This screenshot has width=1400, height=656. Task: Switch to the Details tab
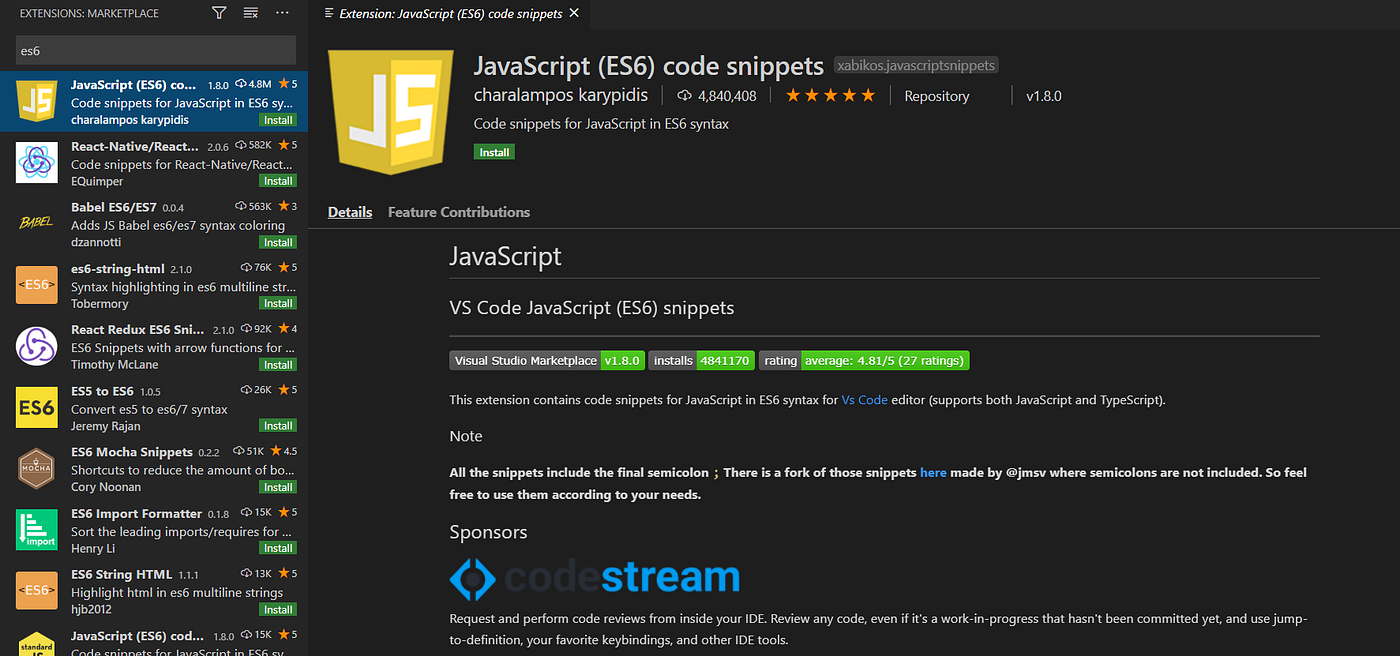point(350,212)
